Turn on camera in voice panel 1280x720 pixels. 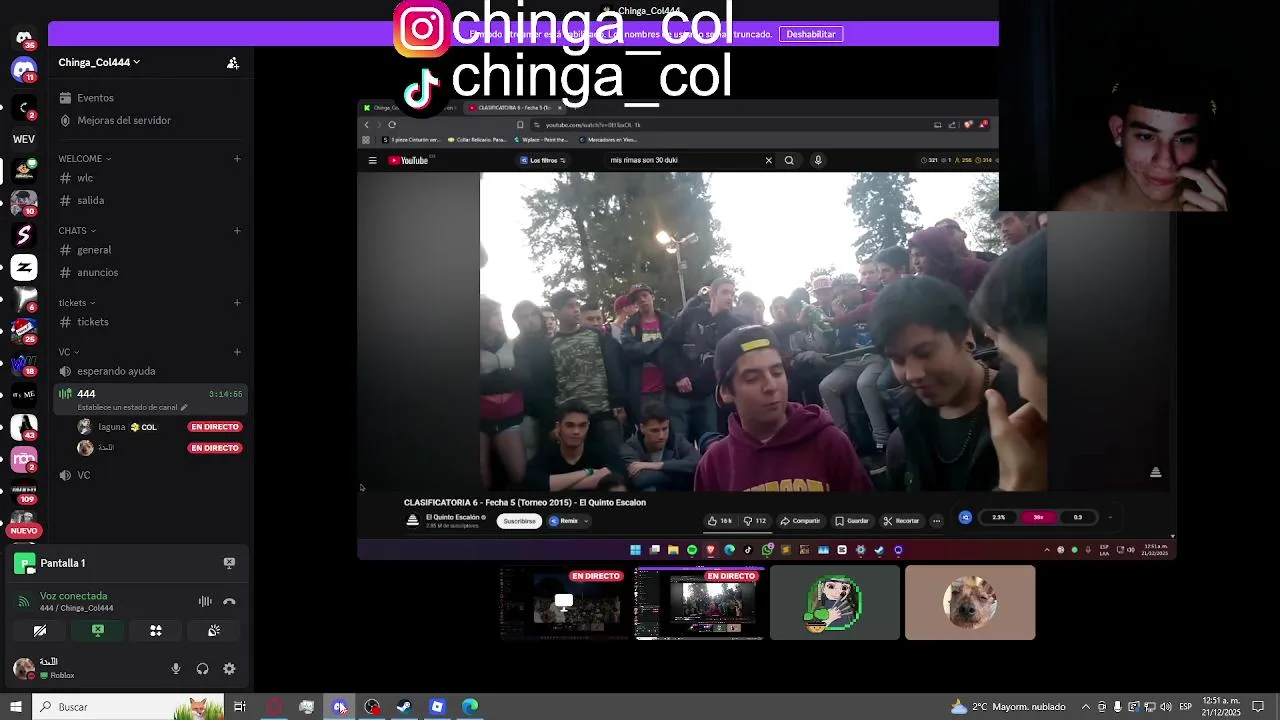point(40,631)
